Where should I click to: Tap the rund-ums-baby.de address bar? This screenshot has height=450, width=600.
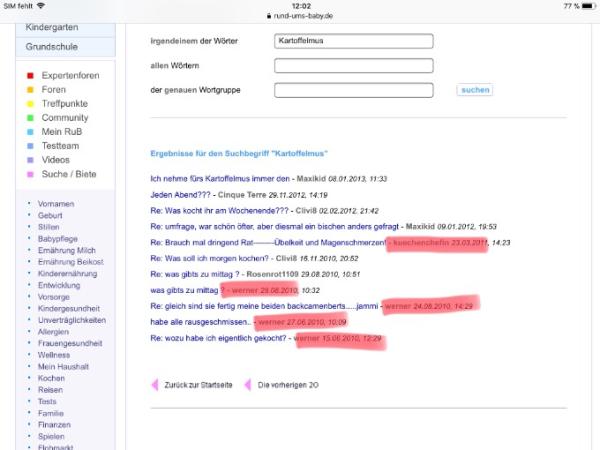click(x=300, y=16)
